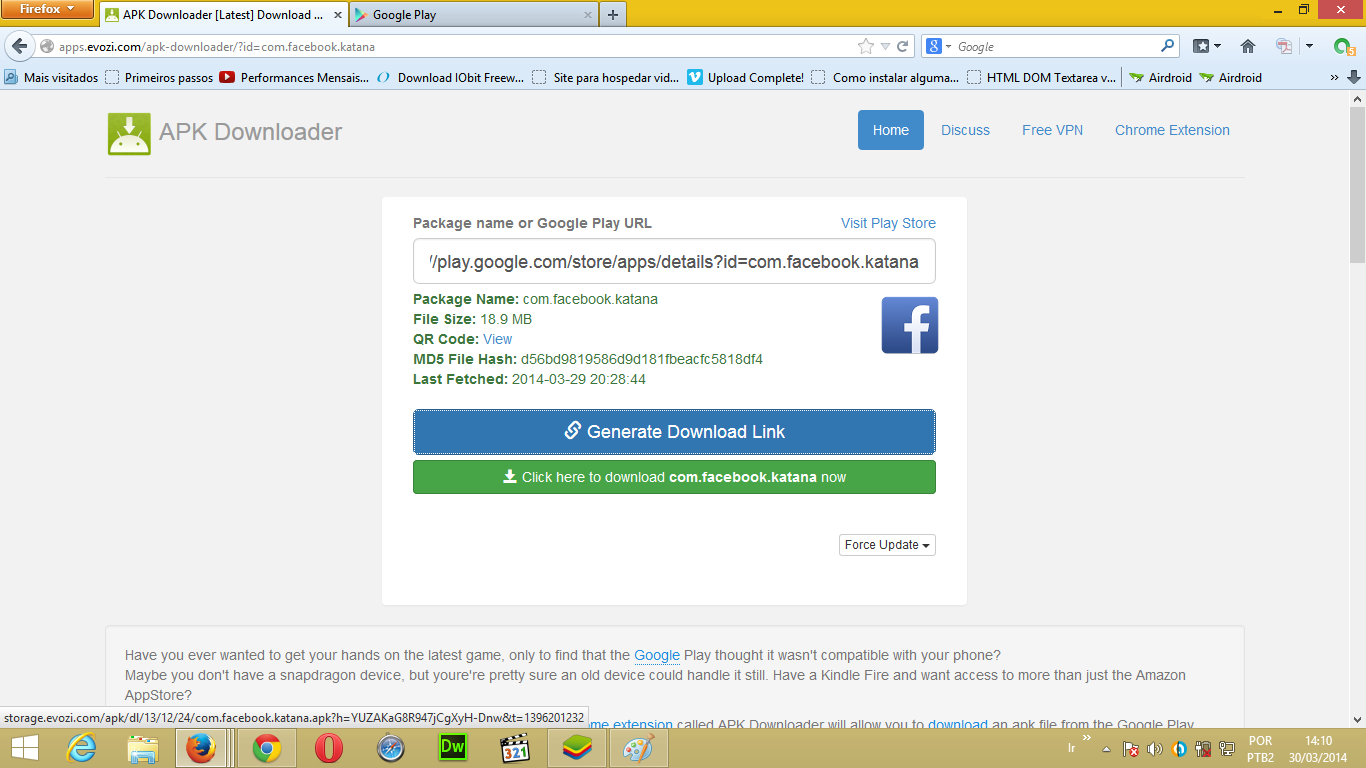Switch to Firefox taskbar icon

coord(201,748)
